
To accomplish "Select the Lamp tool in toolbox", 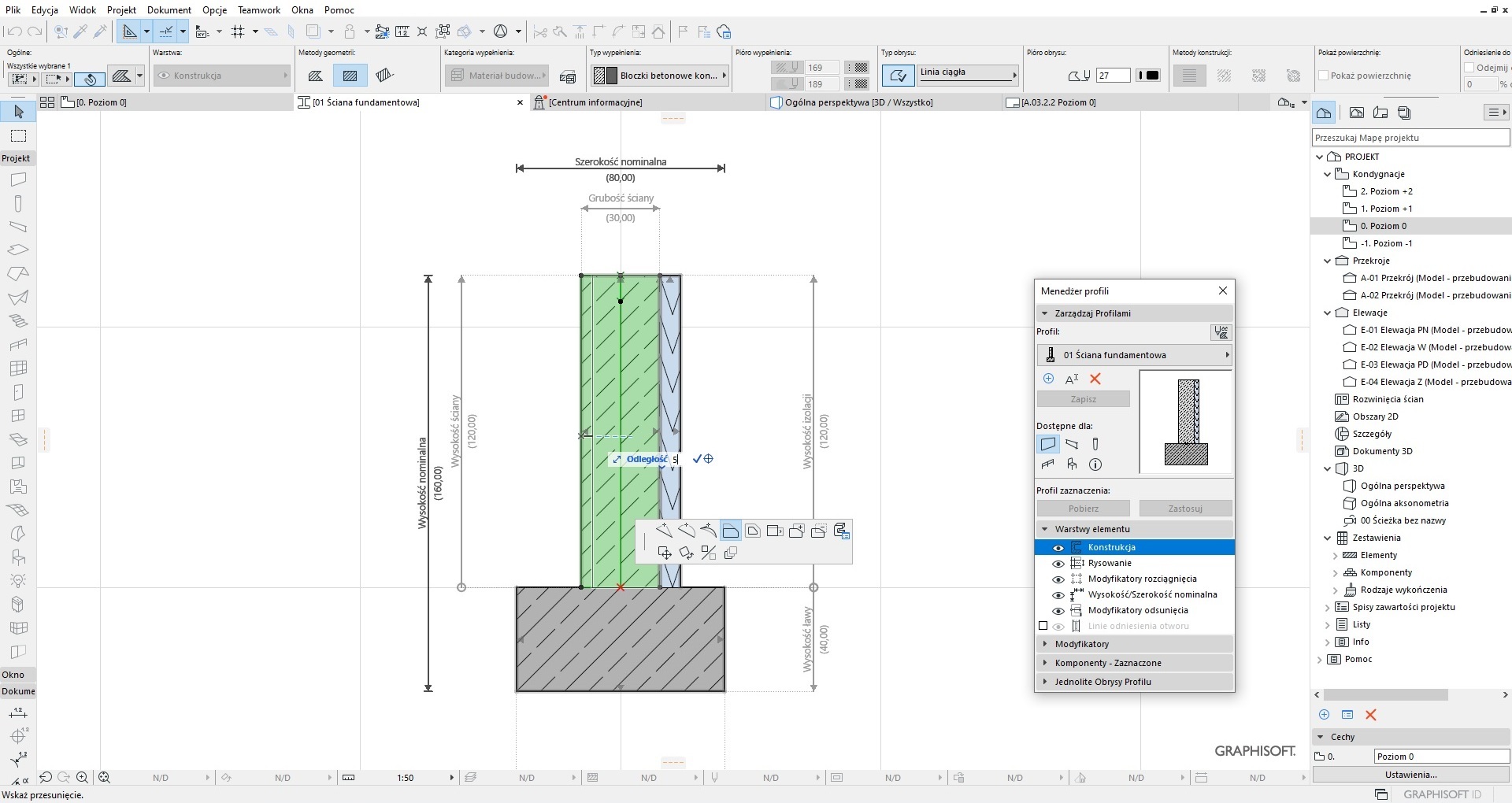I will (x=18, y=581).
